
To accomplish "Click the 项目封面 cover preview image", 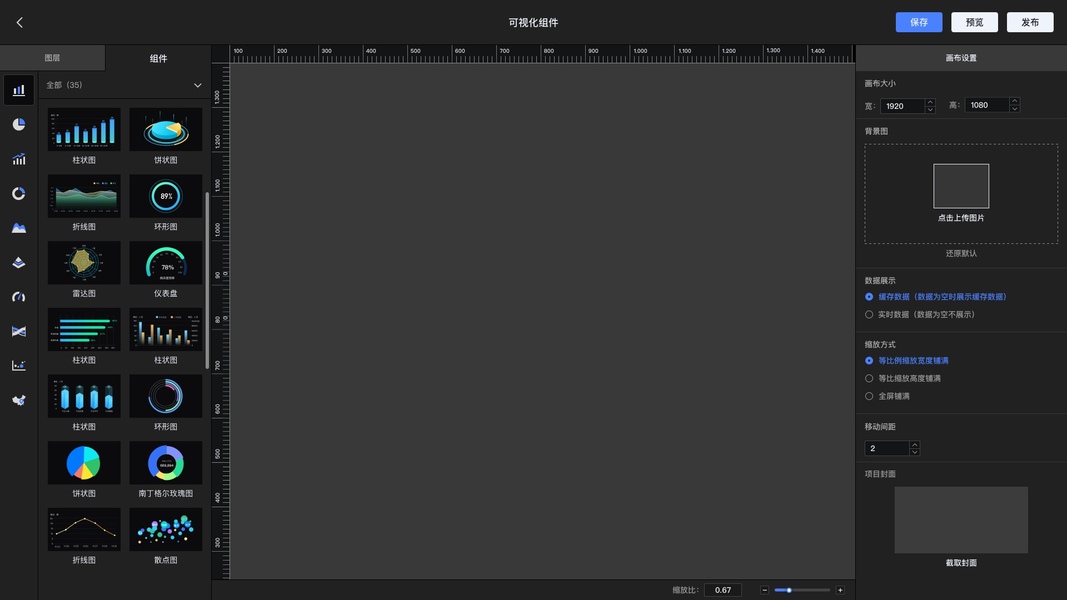I will coord(961,520).
